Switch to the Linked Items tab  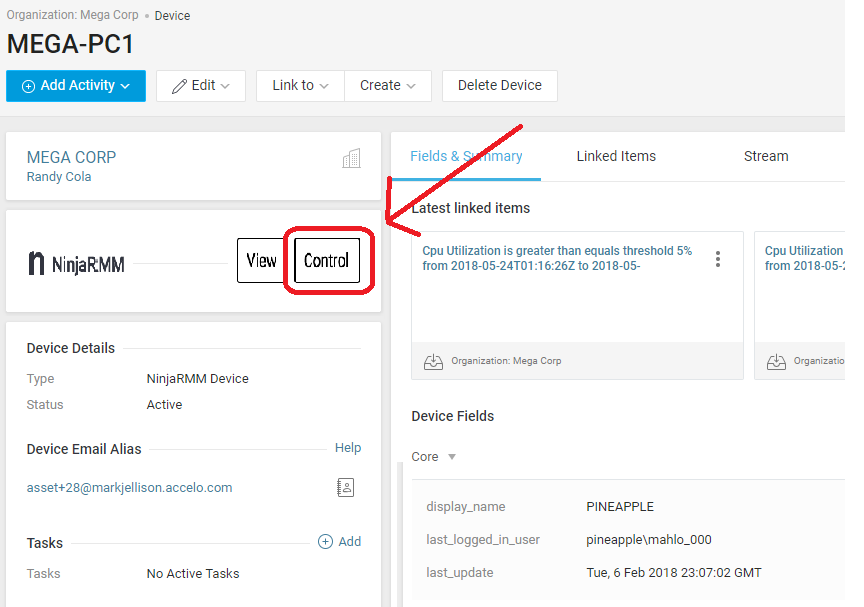[616, 156]
